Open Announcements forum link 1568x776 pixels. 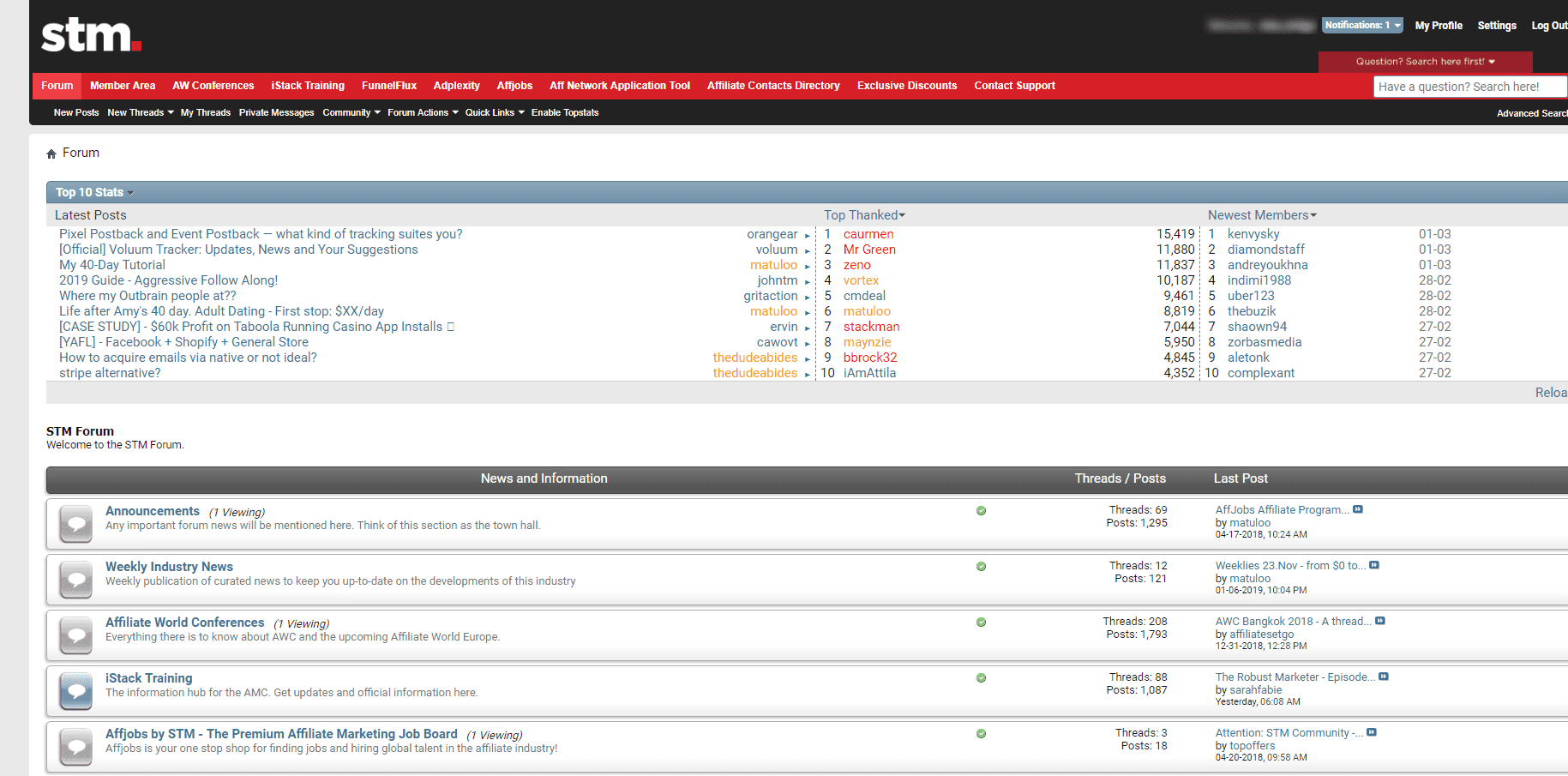point(153,511)
